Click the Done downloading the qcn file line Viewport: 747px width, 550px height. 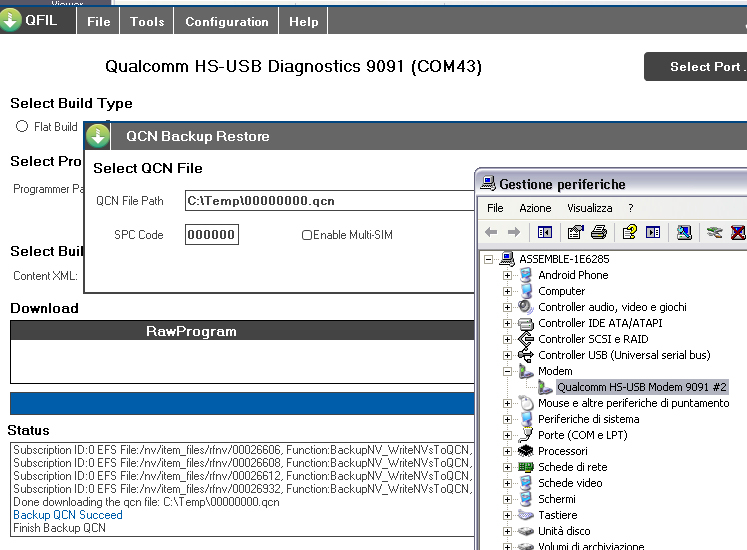click(x=146, y=502)
